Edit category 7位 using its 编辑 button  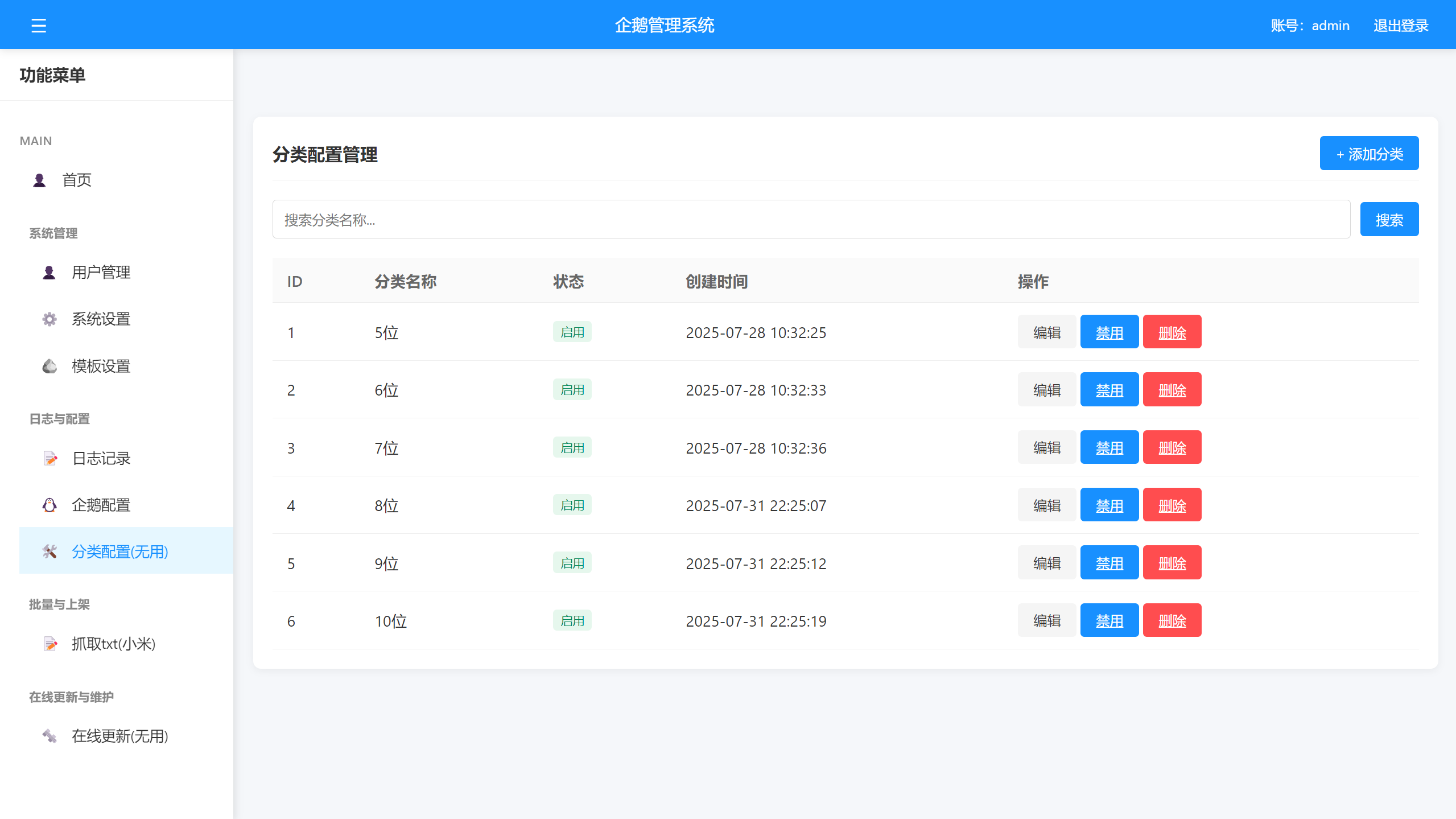pyautogui.click(x=1046, y=447)
